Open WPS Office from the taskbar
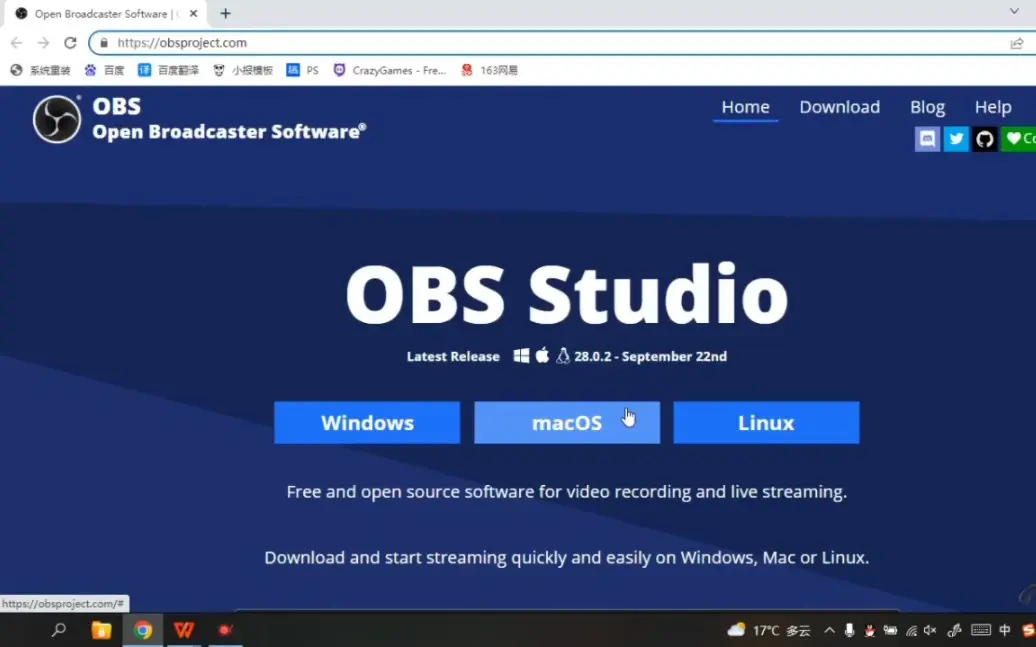 (x=184, y=630)
